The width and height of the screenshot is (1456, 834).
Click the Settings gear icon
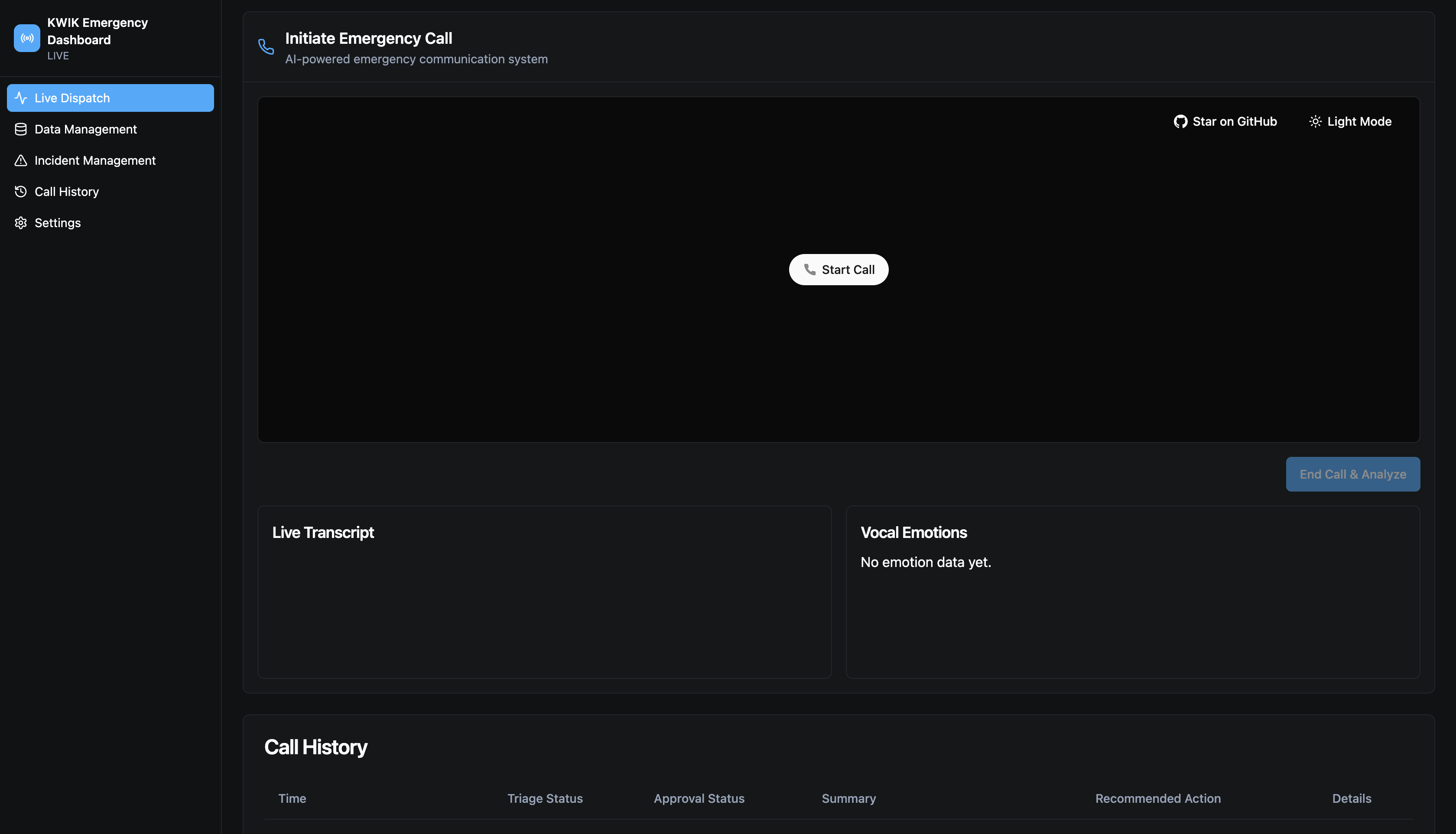click(x=21, y=223)
